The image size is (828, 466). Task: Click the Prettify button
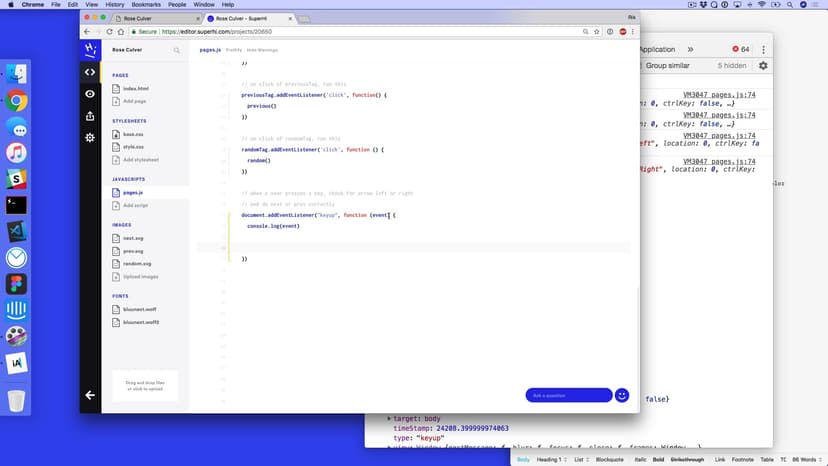pyautogui.click(x=234, y=49)
